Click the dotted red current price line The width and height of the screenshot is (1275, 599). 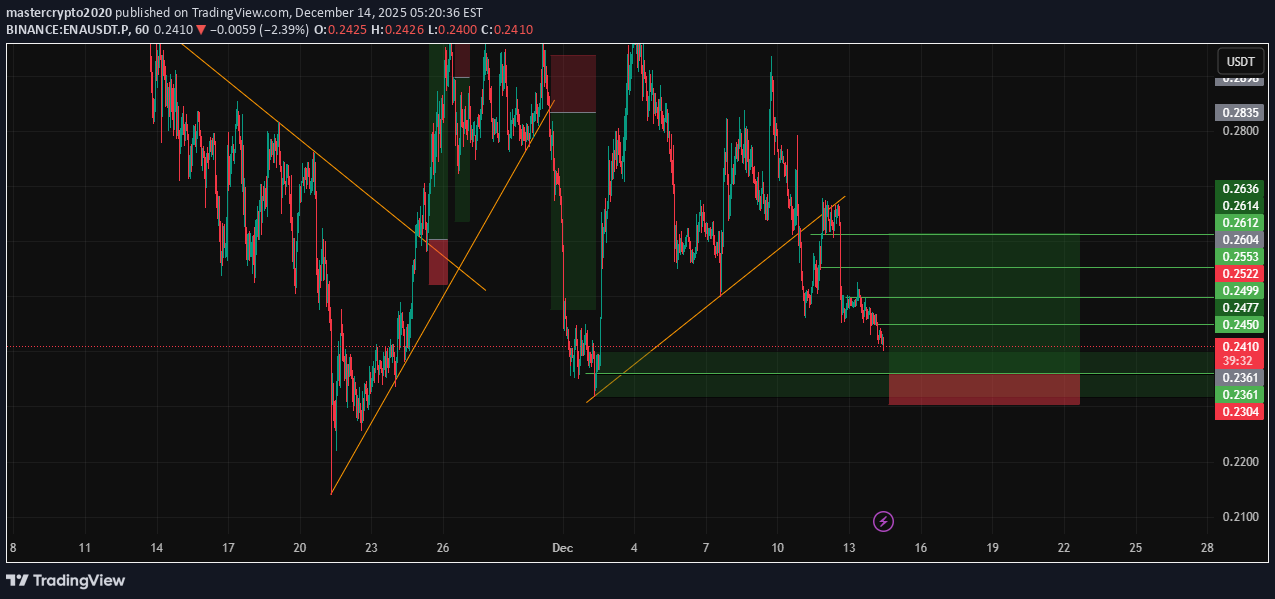(200, 345)
